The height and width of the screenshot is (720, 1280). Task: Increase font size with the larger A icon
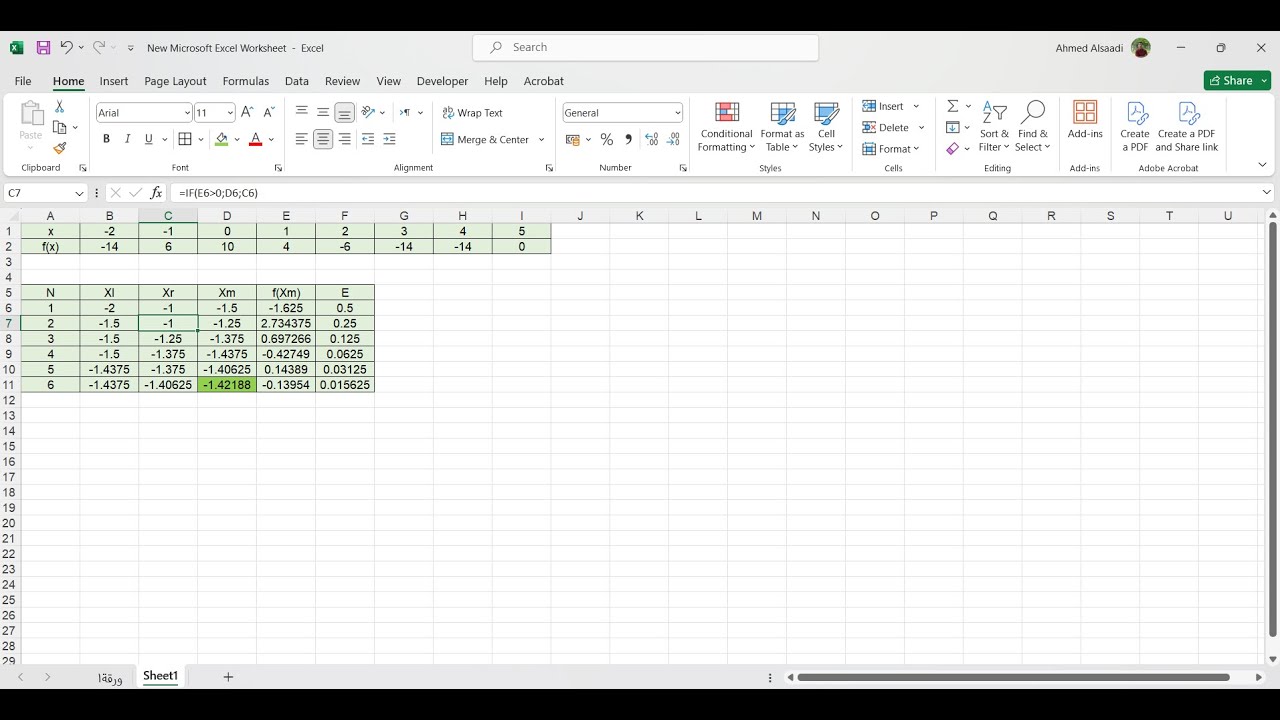(247, 113)
